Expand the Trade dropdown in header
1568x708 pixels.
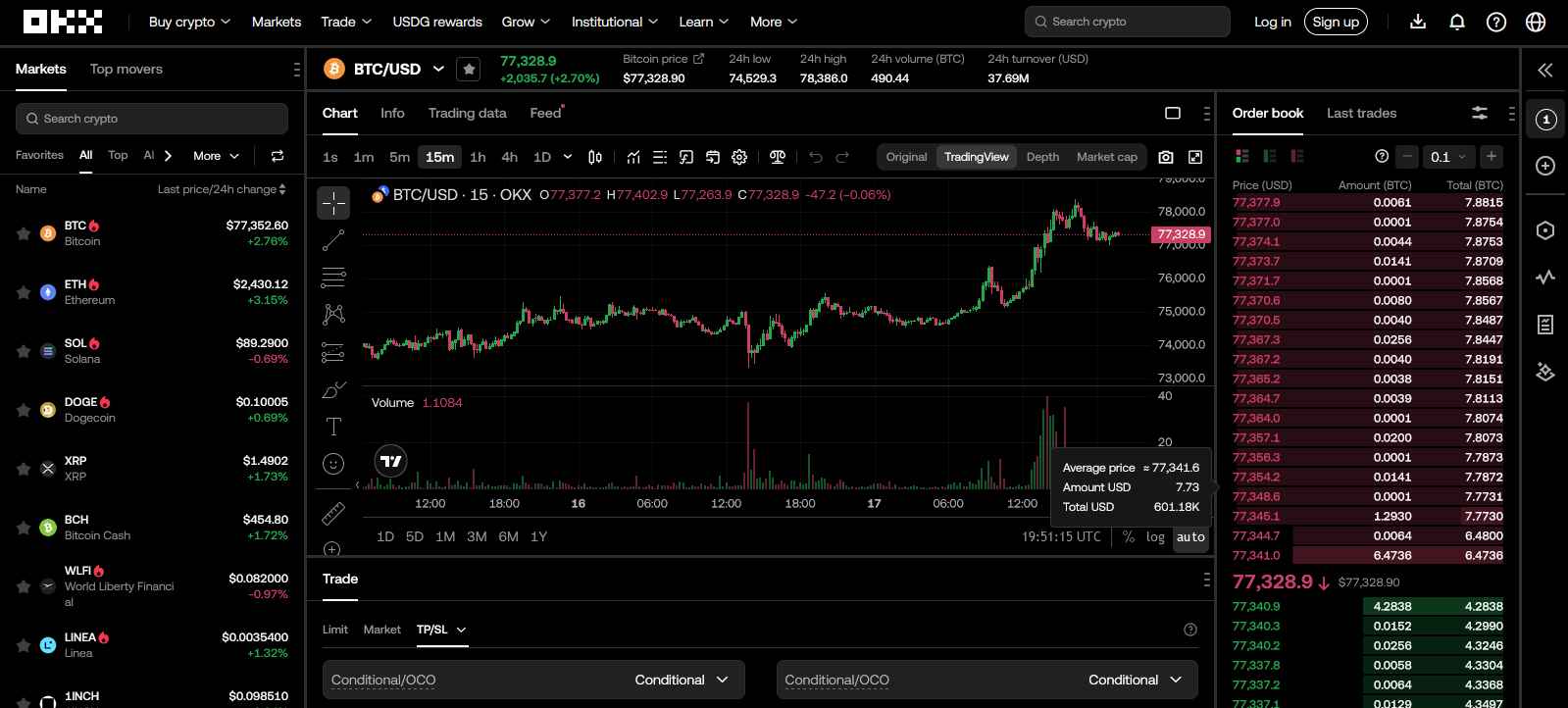346,22
